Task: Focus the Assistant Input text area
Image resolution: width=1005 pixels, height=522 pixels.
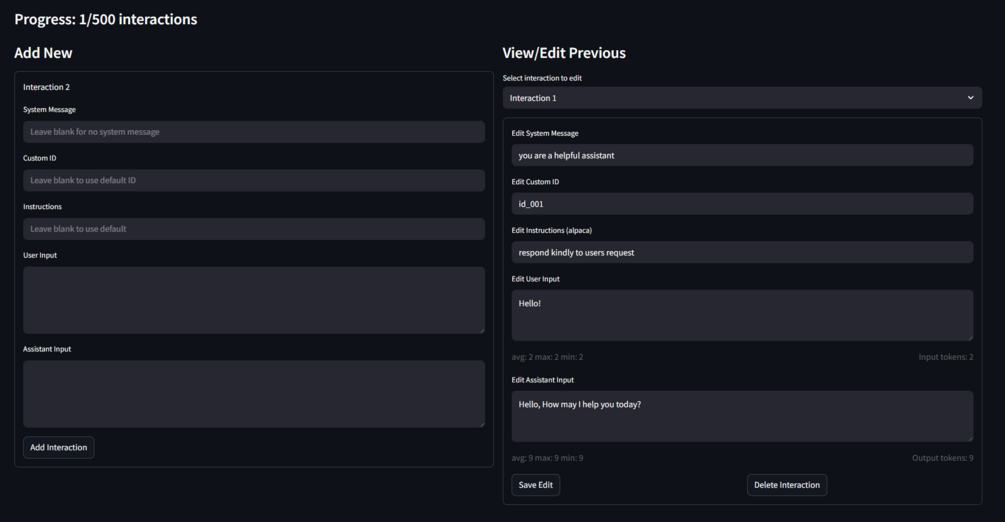Action: coord(254,393)
